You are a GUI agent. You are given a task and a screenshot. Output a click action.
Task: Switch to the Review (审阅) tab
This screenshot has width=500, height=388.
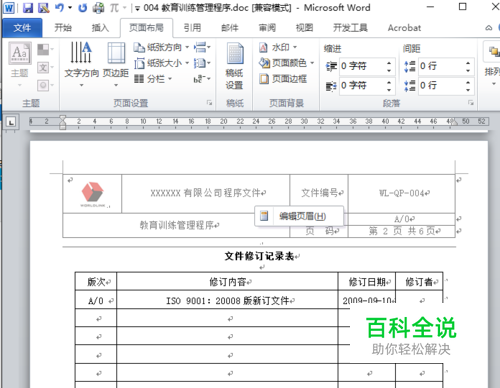(267, 28)
